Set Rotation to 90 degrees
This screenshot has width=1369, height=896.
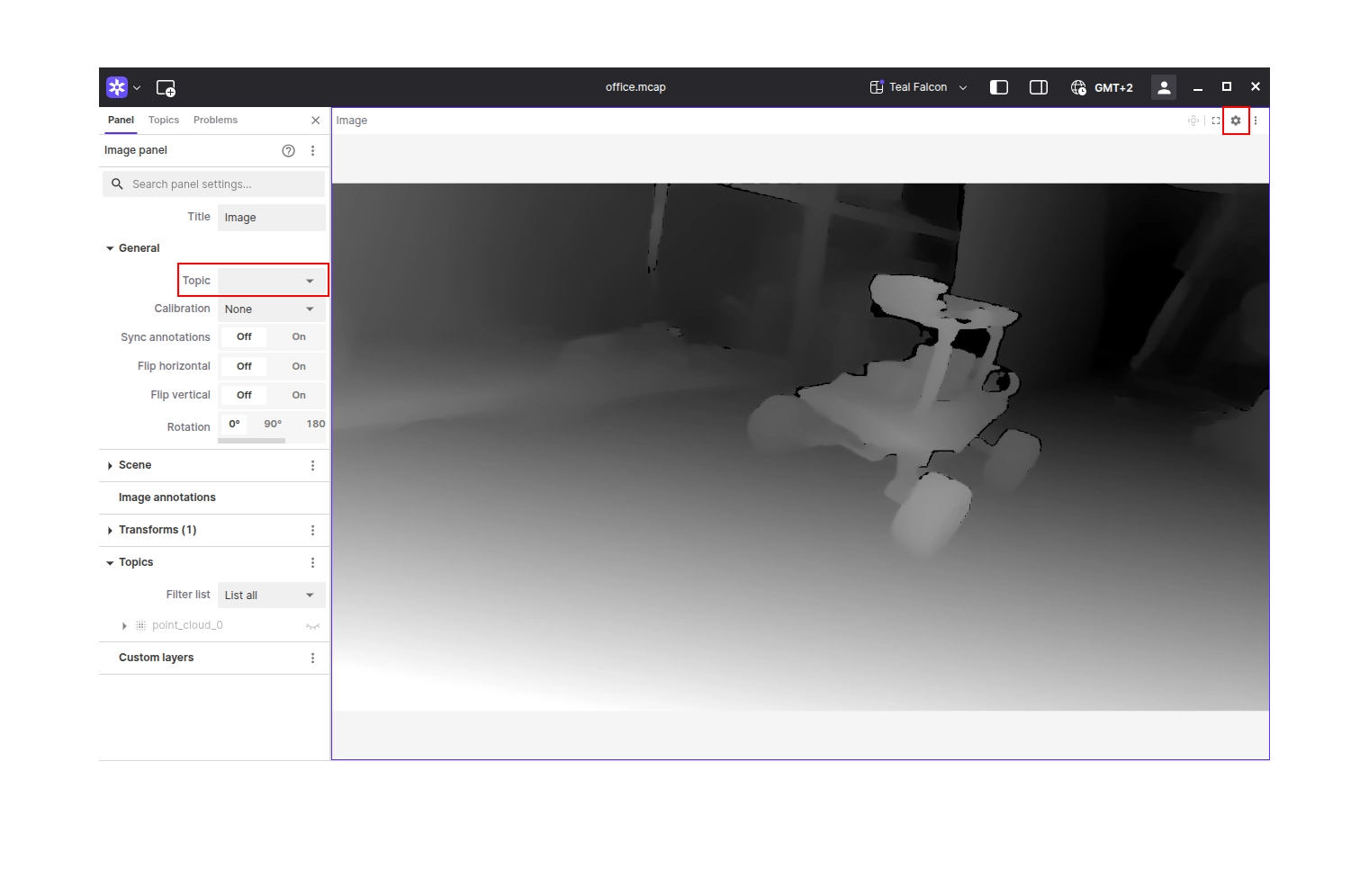[273, 424]
